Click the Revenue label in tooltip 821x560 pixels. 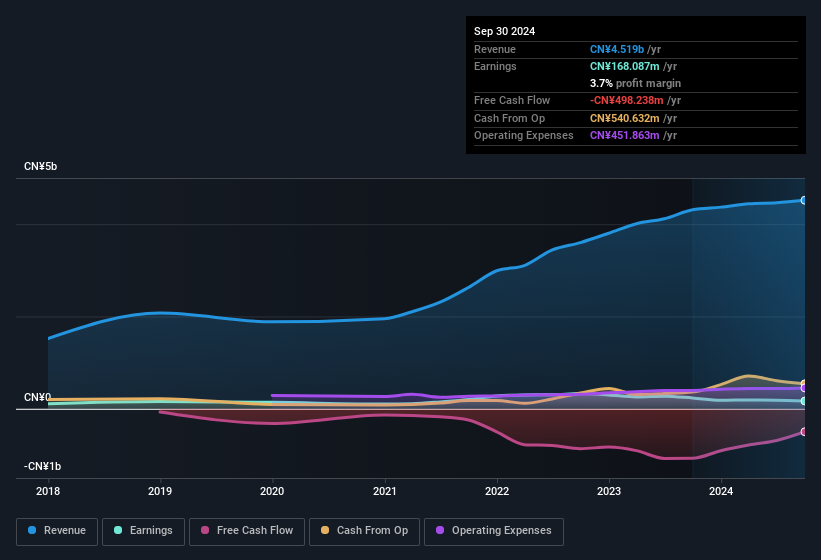click(x=495, y=49)
